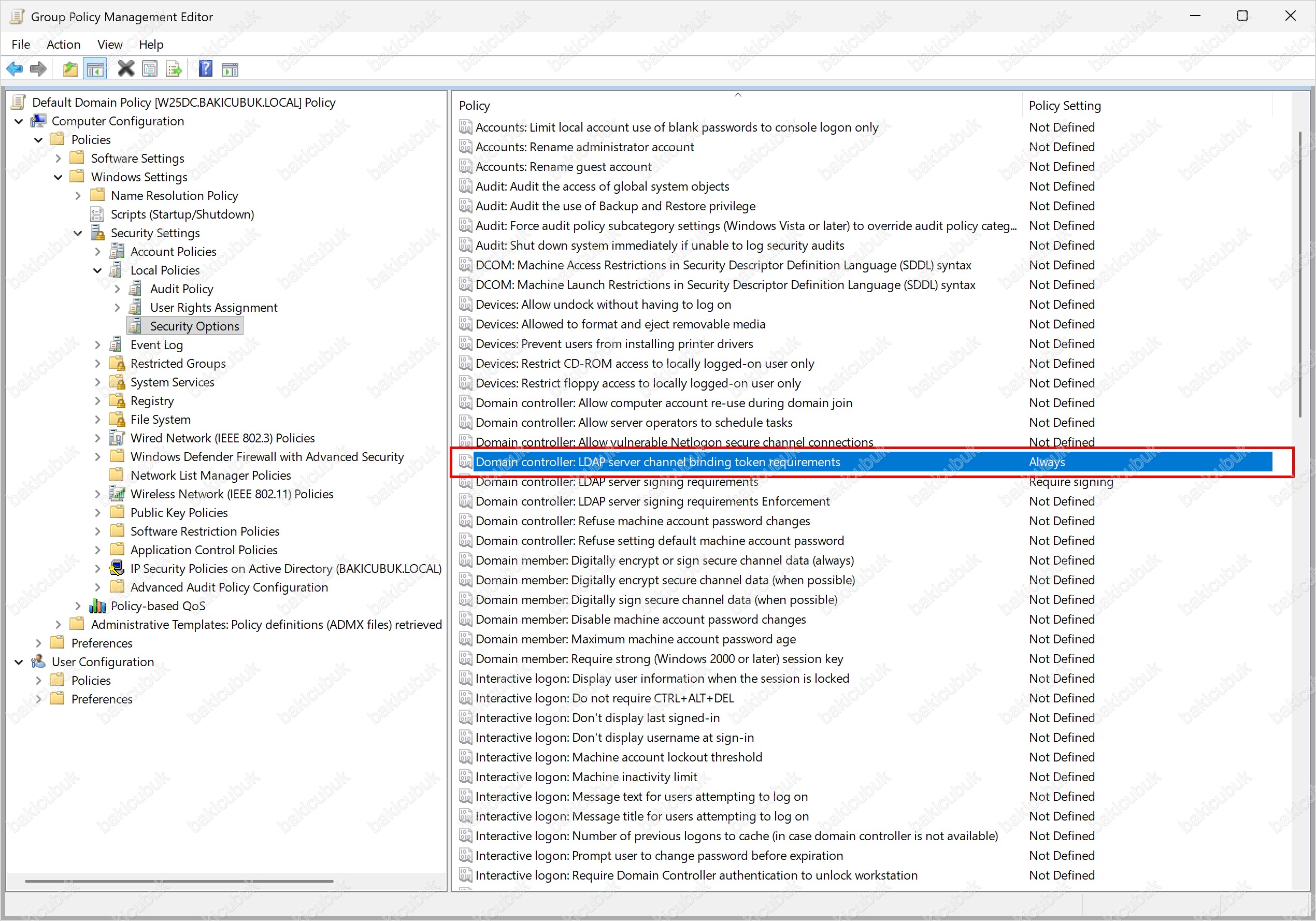Select Advanced Audit Policy Configuration
The image size is (1316, 921).
pyautogui.click(x=230, y=587)
